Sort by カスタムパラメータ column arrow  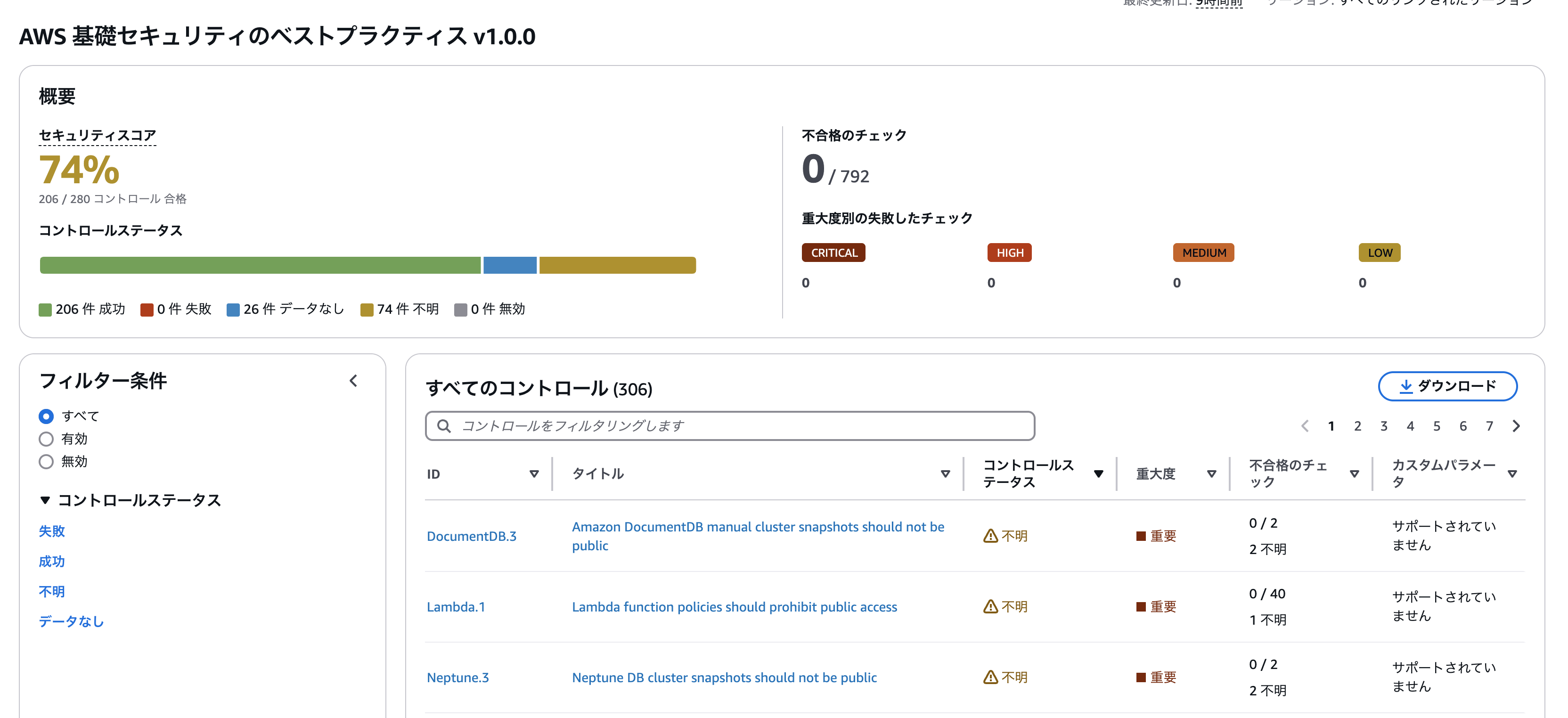pyautogui.click(x=1512, y=474)
